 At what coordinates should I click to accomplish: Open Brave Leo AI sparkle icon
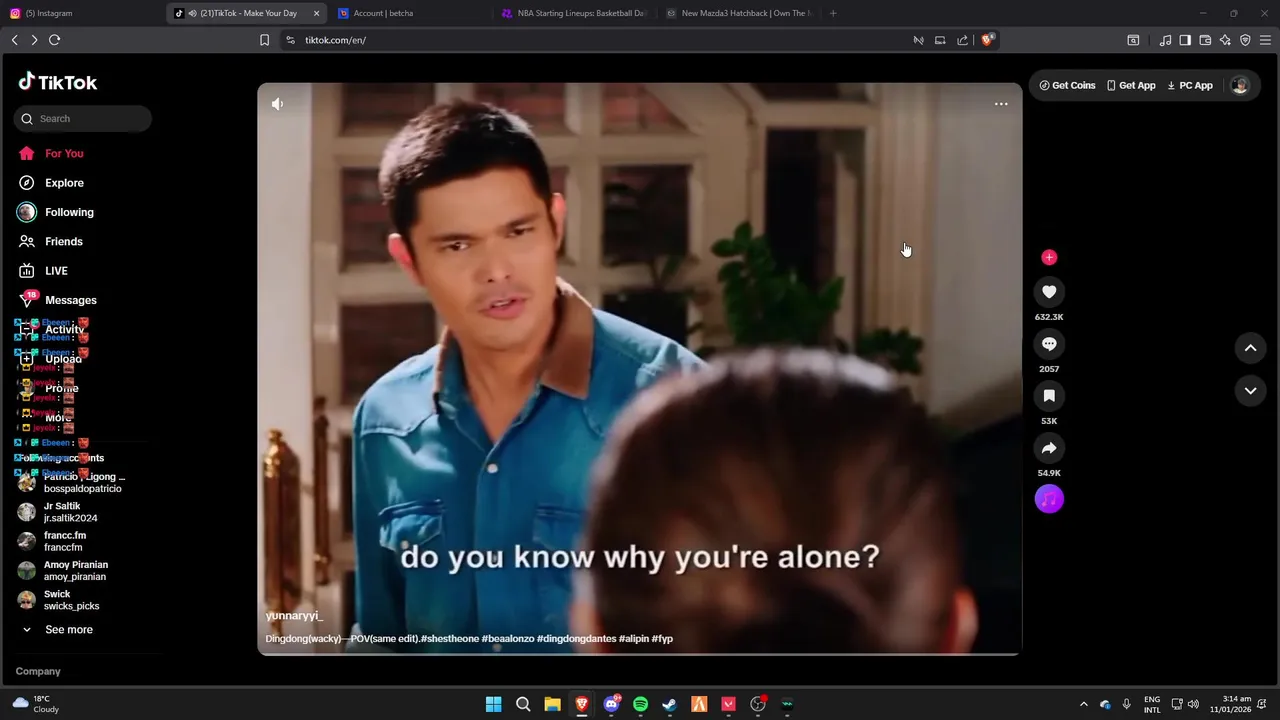click(1225, 40)
